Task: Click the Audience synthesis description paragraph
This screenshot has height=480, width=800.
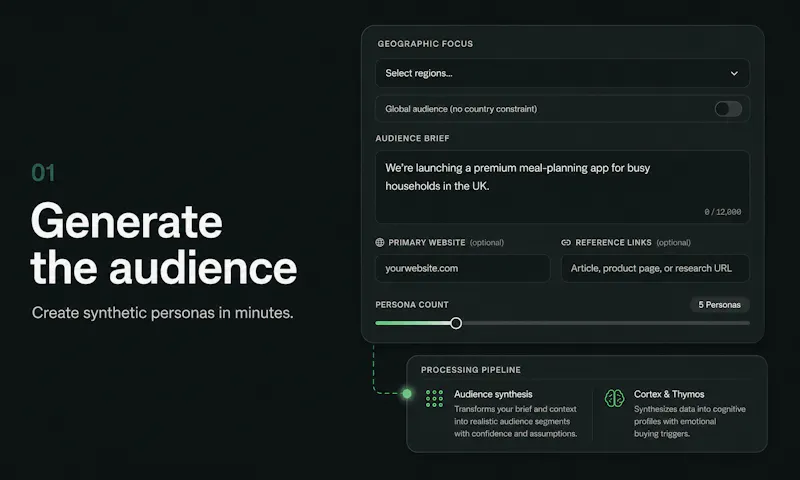Action: pyautogui.click(x=515, y=421)
